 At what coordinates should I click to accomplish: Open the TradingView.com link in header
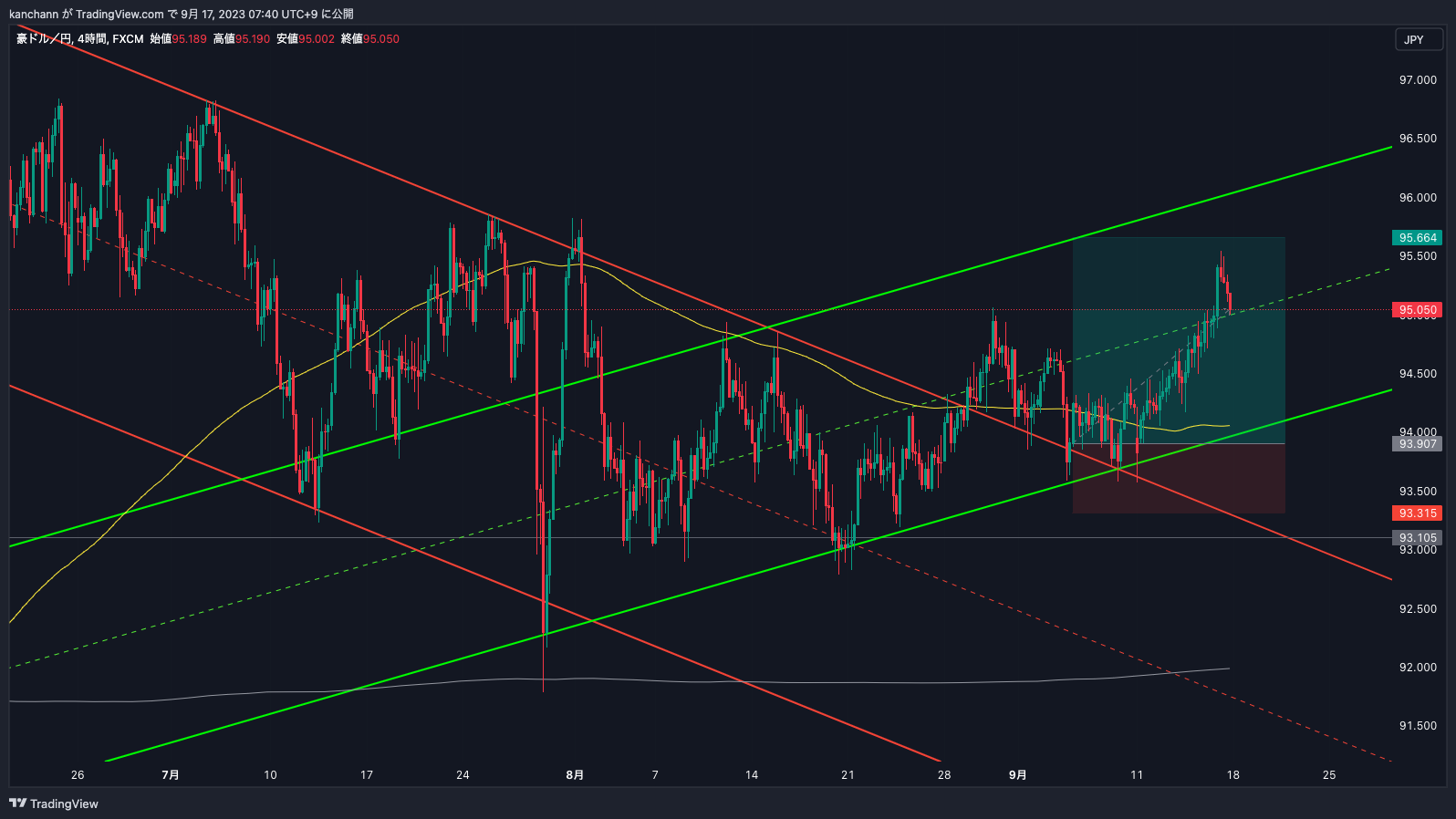coord(120,14)
